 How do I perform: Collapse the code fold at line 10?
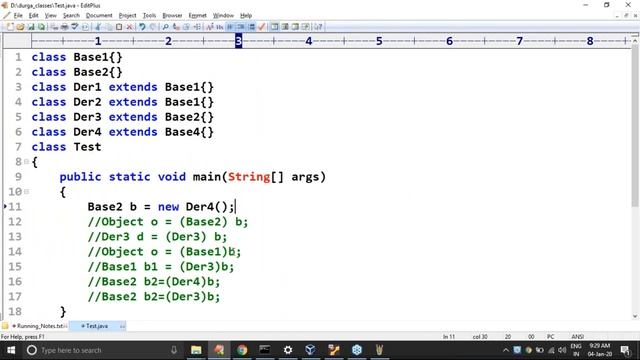[27, 191]
